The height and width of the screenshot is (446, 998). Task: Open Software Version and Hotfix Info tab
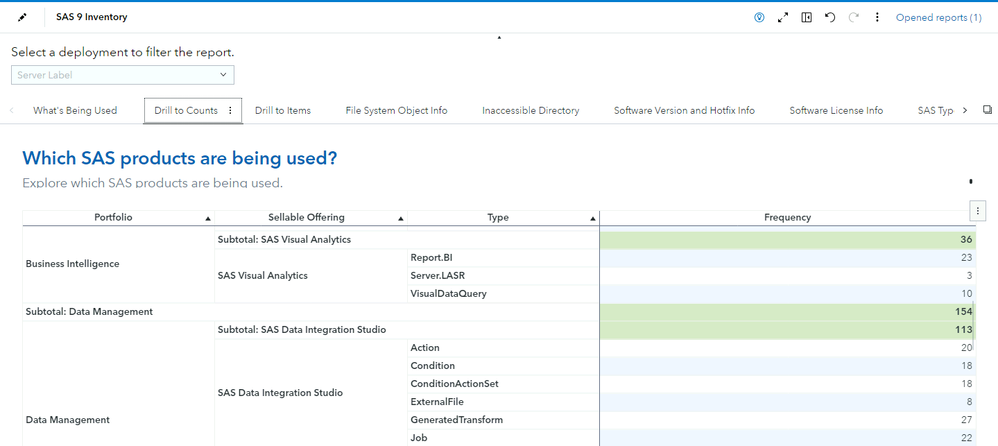(x=684, y=110)
